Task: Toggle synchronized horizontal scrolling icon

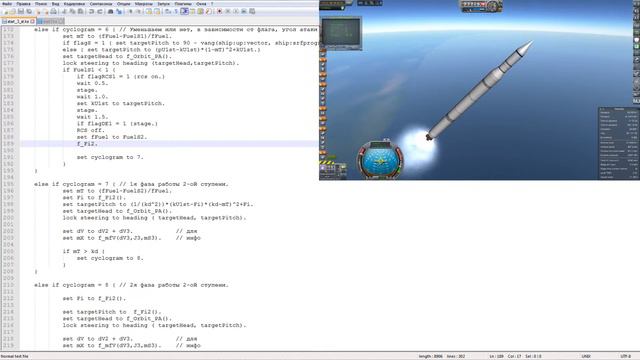Action: coord(157,11)
